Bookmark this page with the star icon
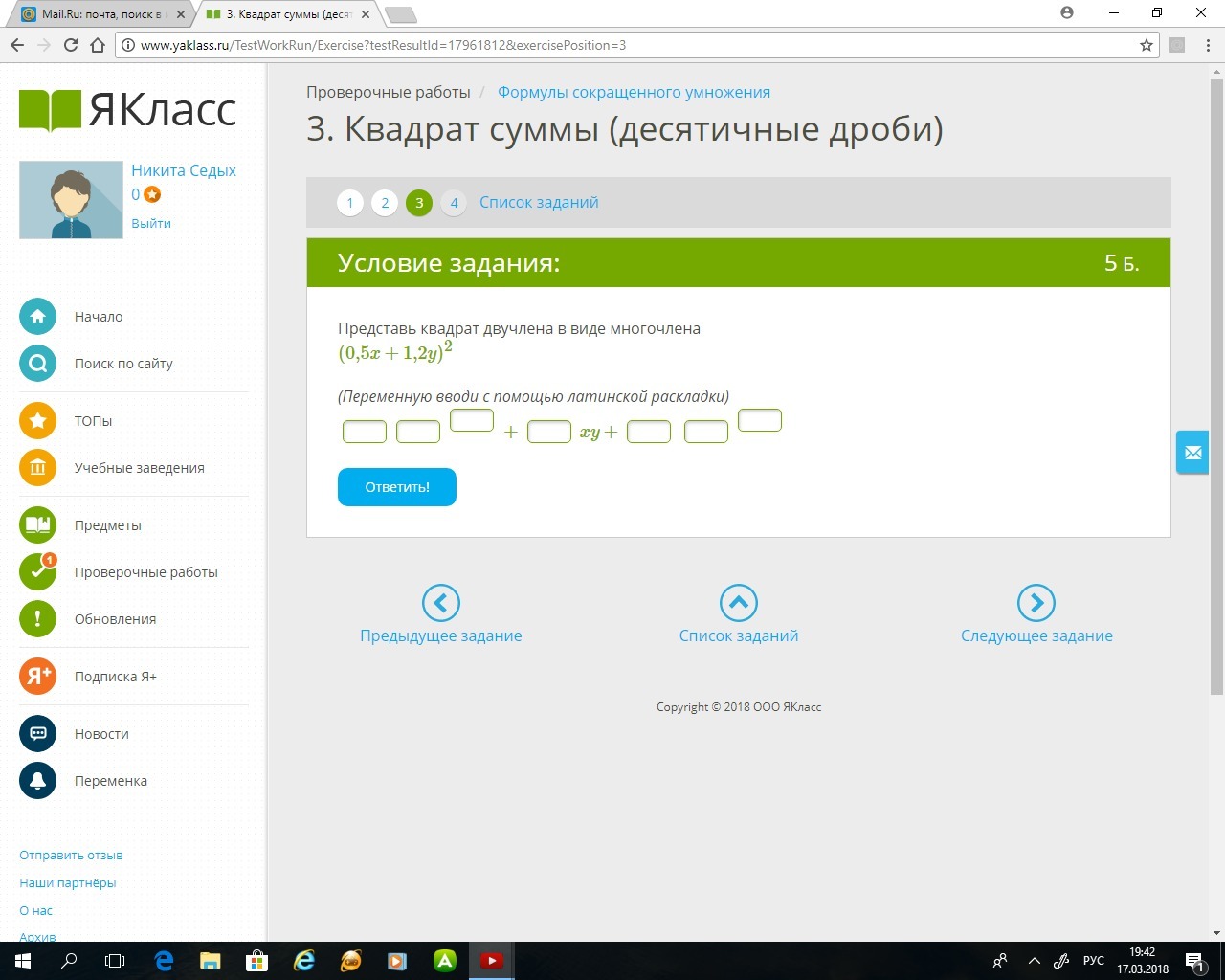This screenshot has height=980, width=1225. pos(1147,45)
